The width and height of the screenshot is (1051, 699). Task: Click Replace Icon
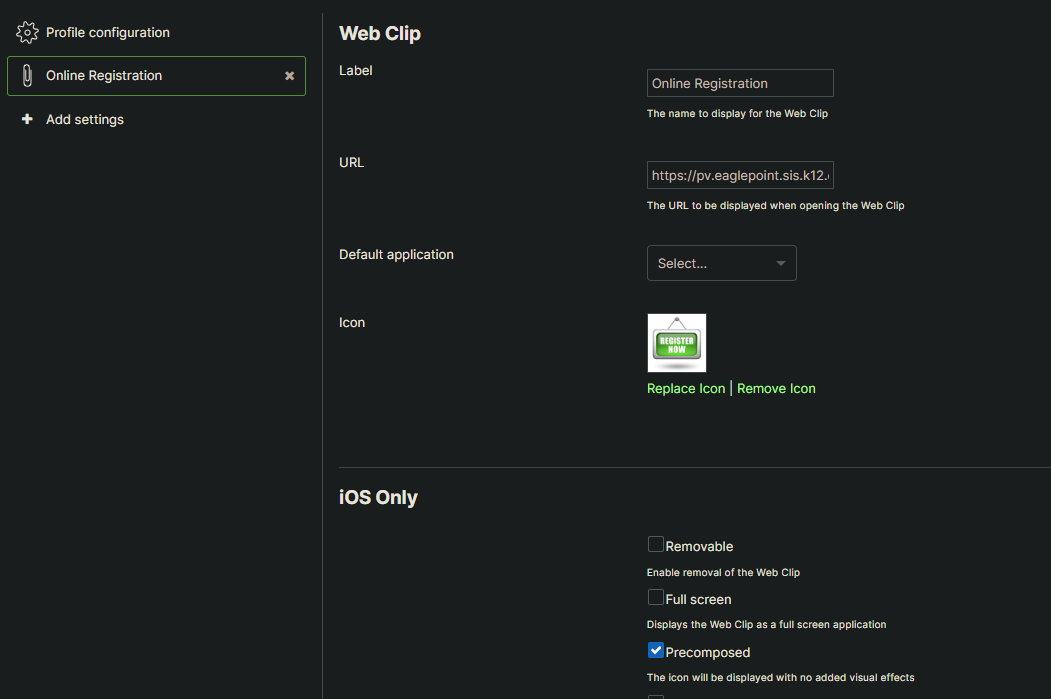(x=685, y=388)
